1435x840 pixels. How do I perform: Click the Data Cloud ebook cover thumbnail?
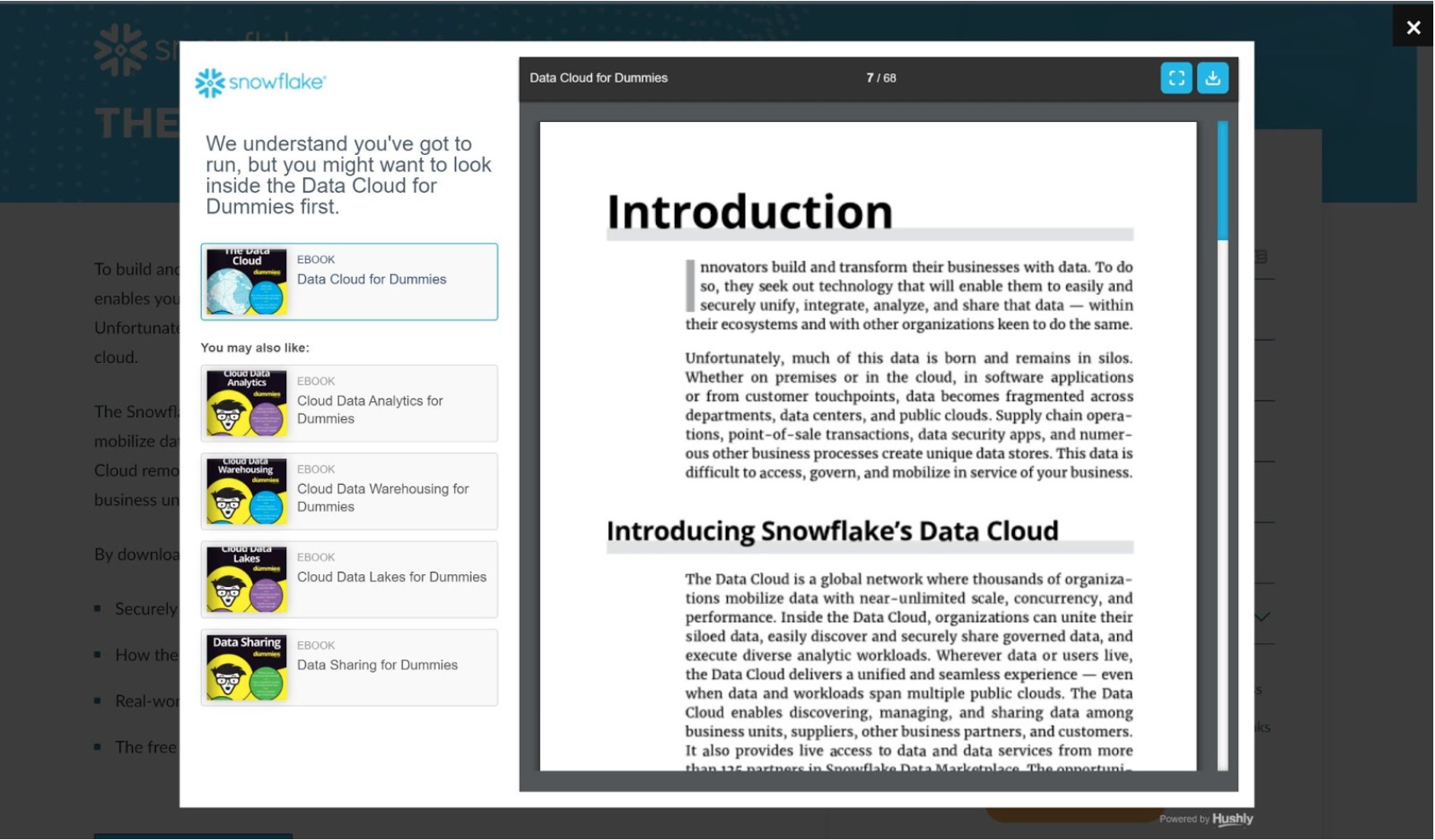point(246,282)
